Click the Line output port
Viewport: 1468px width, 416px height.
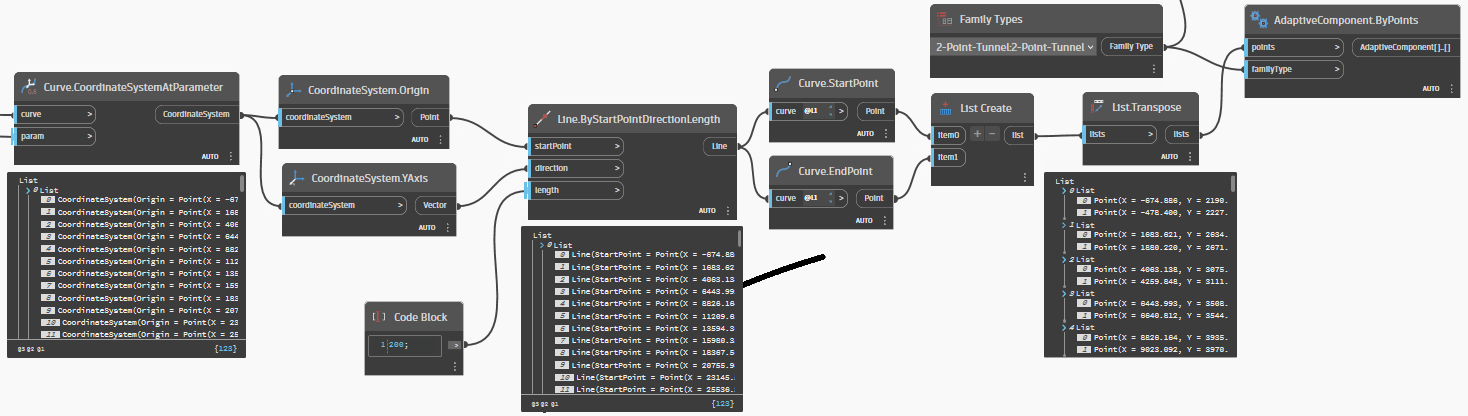tap(719, 146)
